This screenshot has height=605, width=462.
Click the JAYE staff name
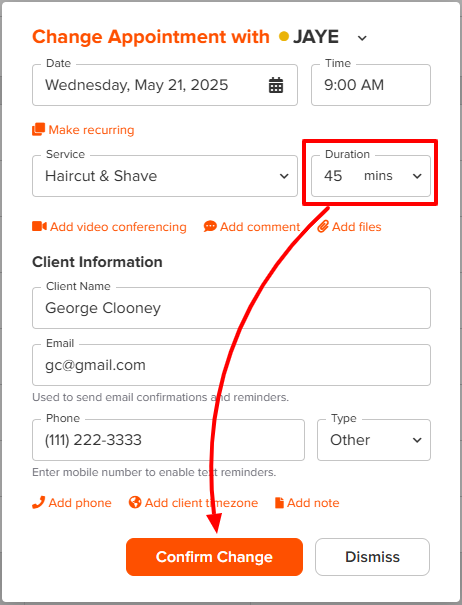coord(316,37)
